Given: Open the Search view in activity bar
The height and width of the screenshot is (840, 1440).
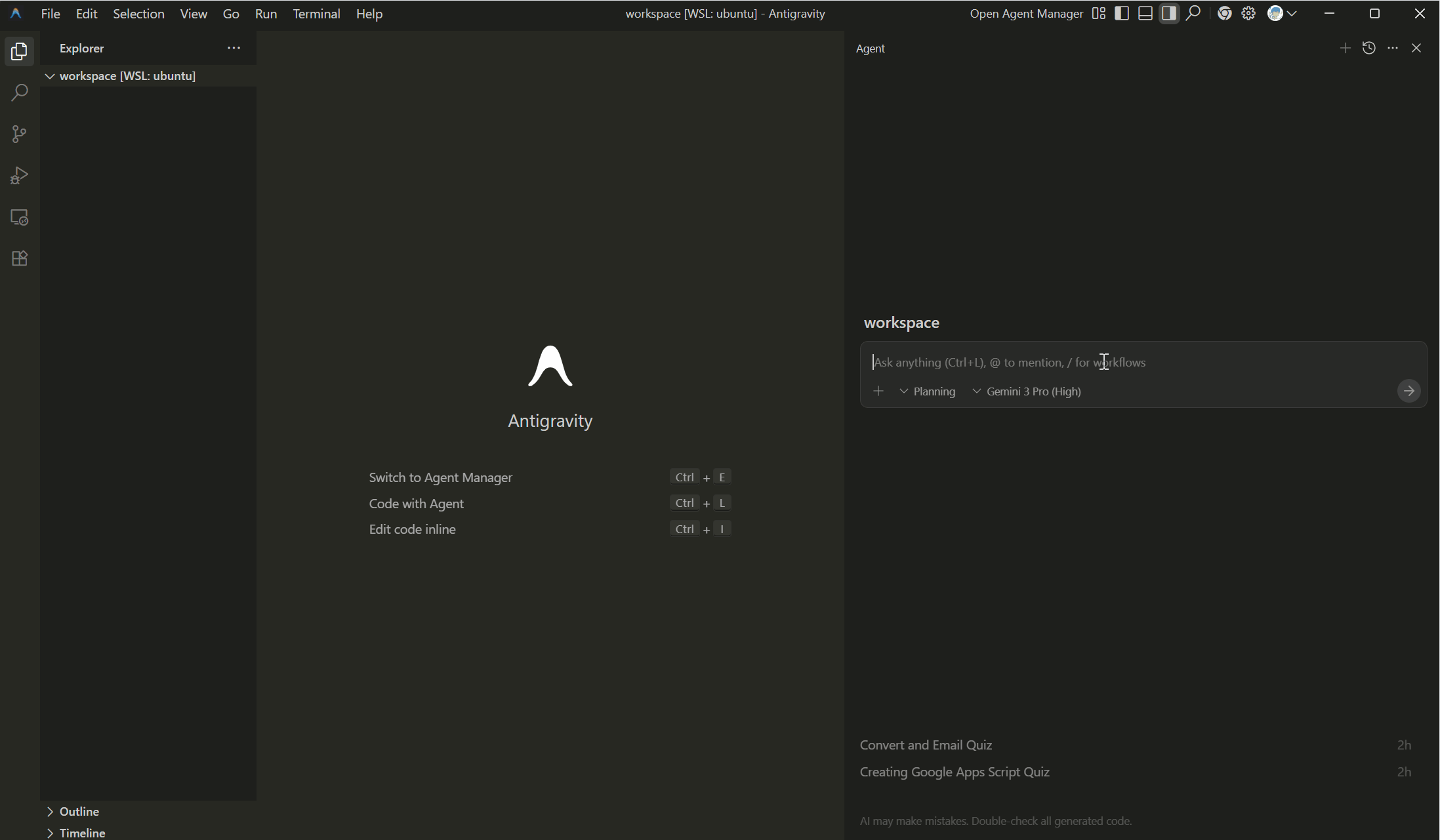Looking at the screenshot, I should click(20, 93).
